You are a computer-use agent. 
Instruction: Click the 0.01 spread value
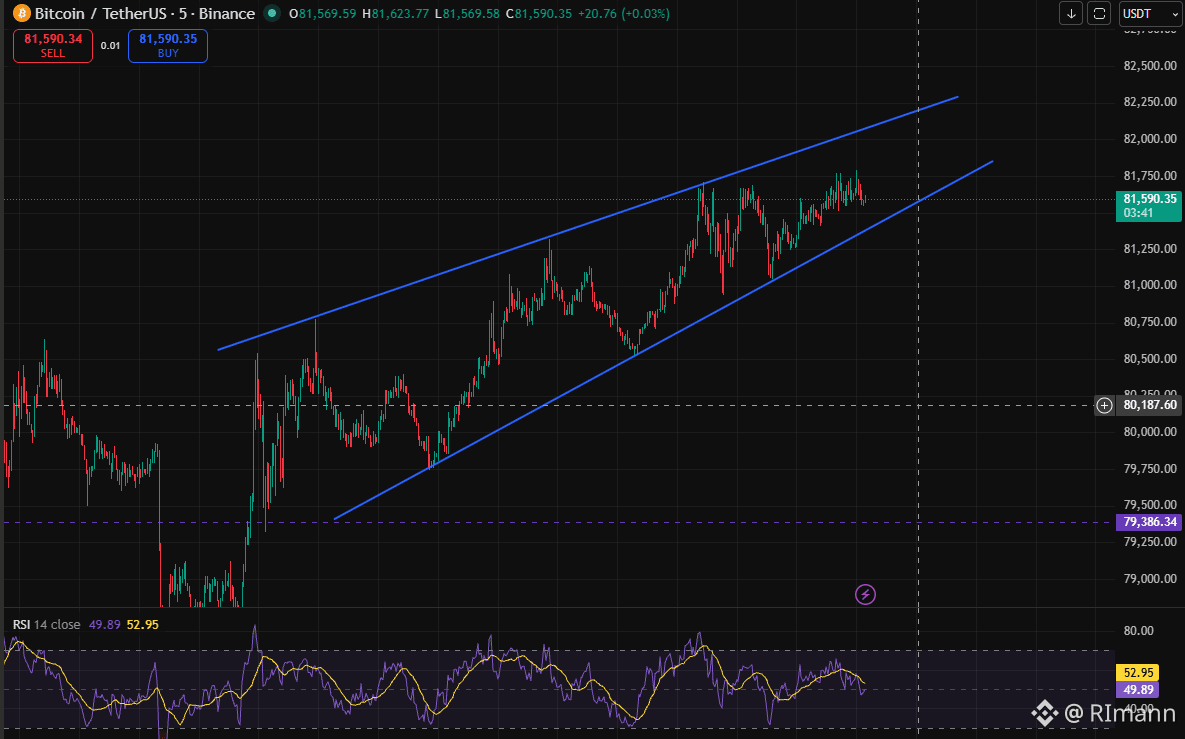110,46
